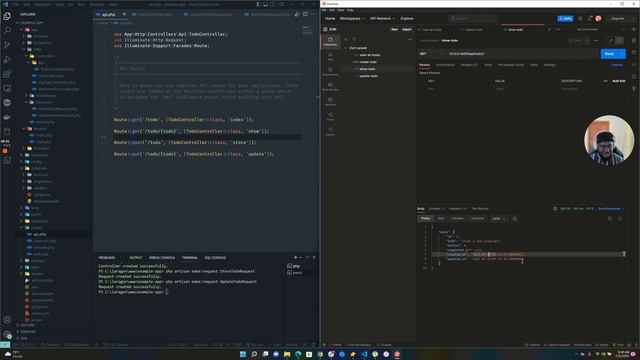Select api.php editor tab in VS Code
This screenshot has width=640, height=360.
(x=111, y=14)
